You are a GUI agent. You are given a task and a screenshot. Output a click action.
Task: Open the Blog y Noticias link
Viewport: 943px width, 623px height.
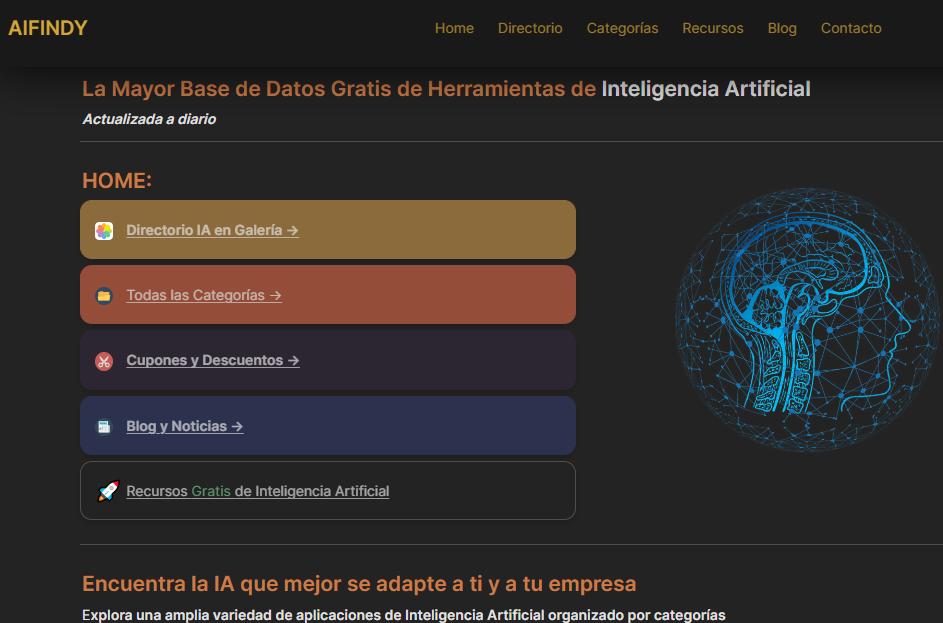(x=185, y=426)
